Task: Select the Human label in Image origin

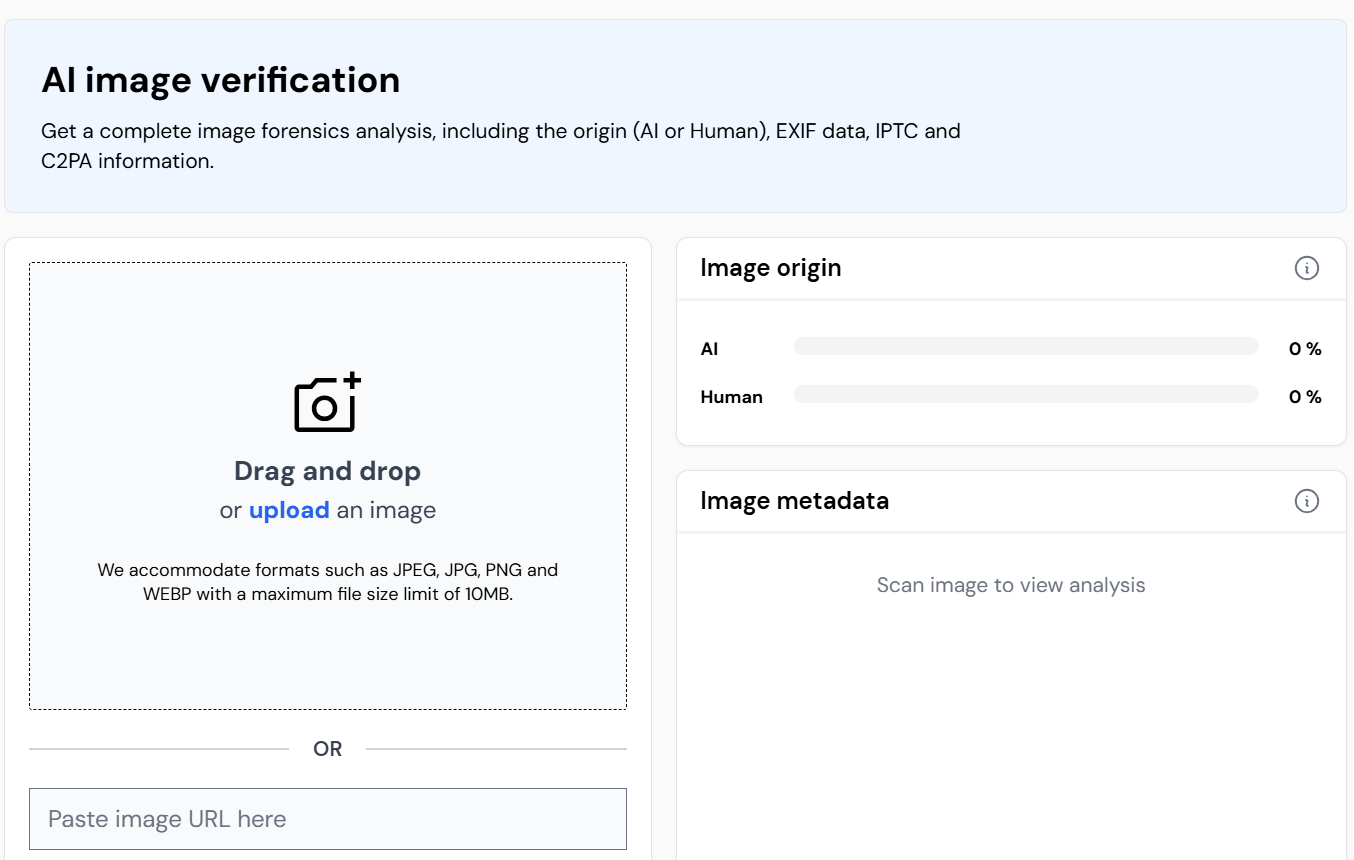Action: [x=731, y=397]
